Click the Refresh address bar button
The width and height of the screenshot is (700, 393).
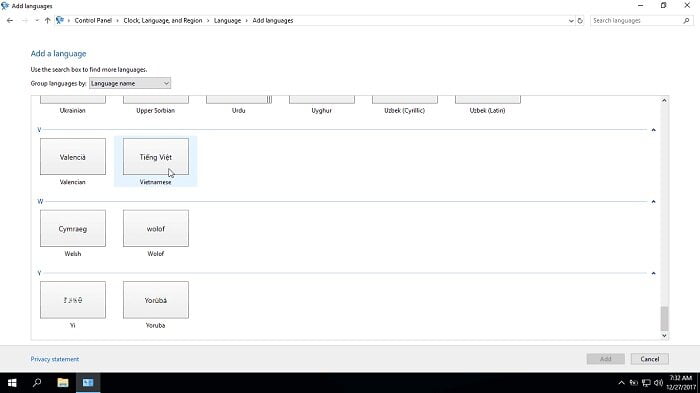click(x=580, y=21)
